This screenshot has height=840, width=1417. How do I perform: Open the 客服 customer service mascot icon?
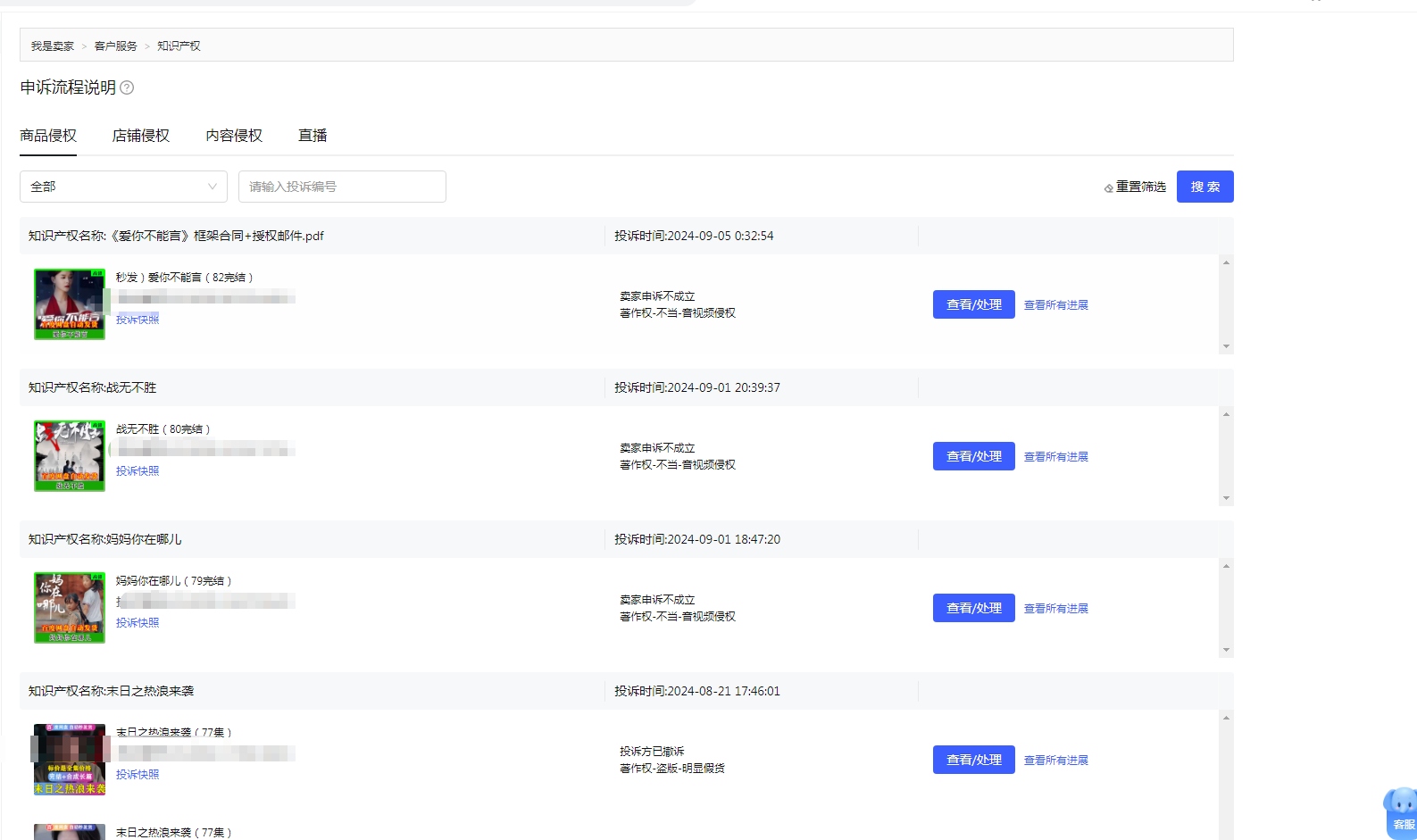[1400, 811]
